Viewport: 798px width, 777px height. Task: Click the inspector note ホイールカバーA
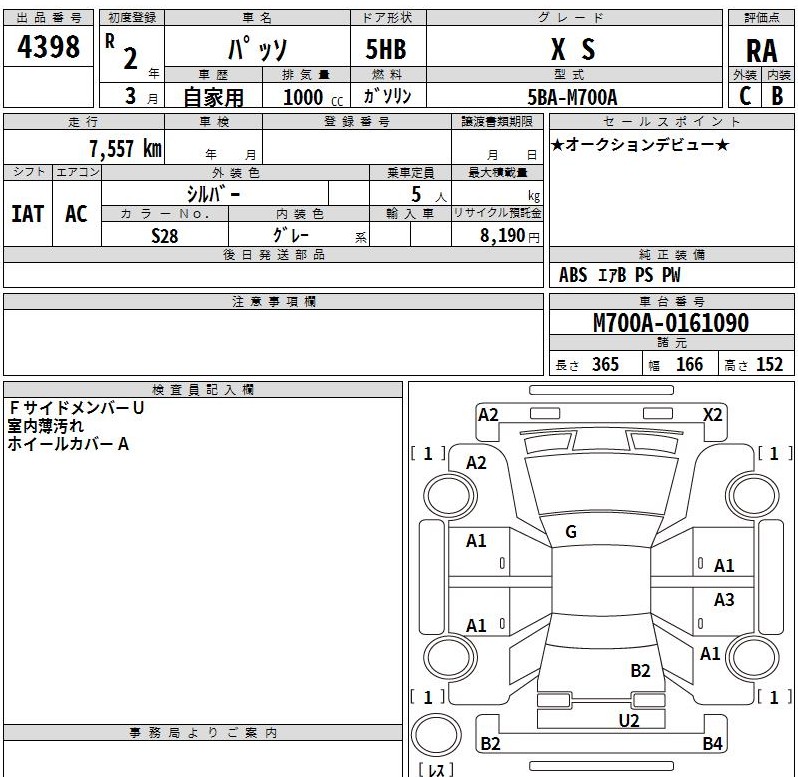[x=68, y=444]
